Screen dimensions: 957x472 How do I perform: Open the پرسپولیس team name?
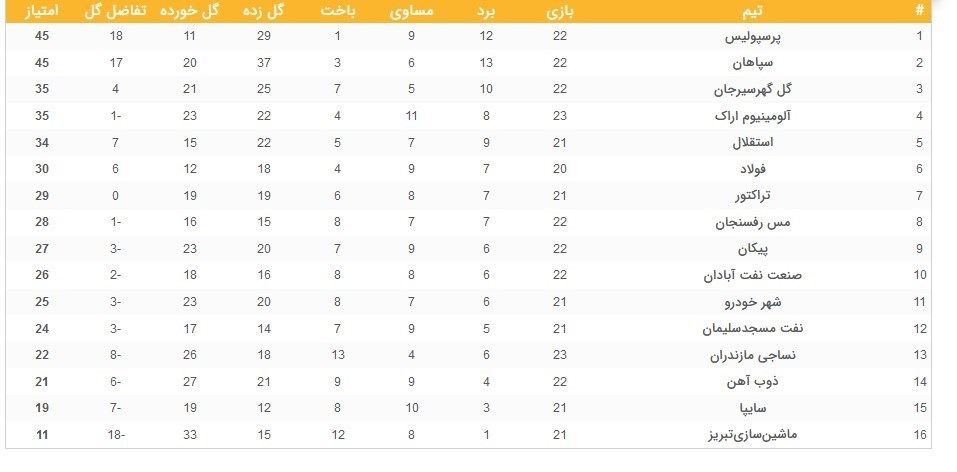(755, 37)
